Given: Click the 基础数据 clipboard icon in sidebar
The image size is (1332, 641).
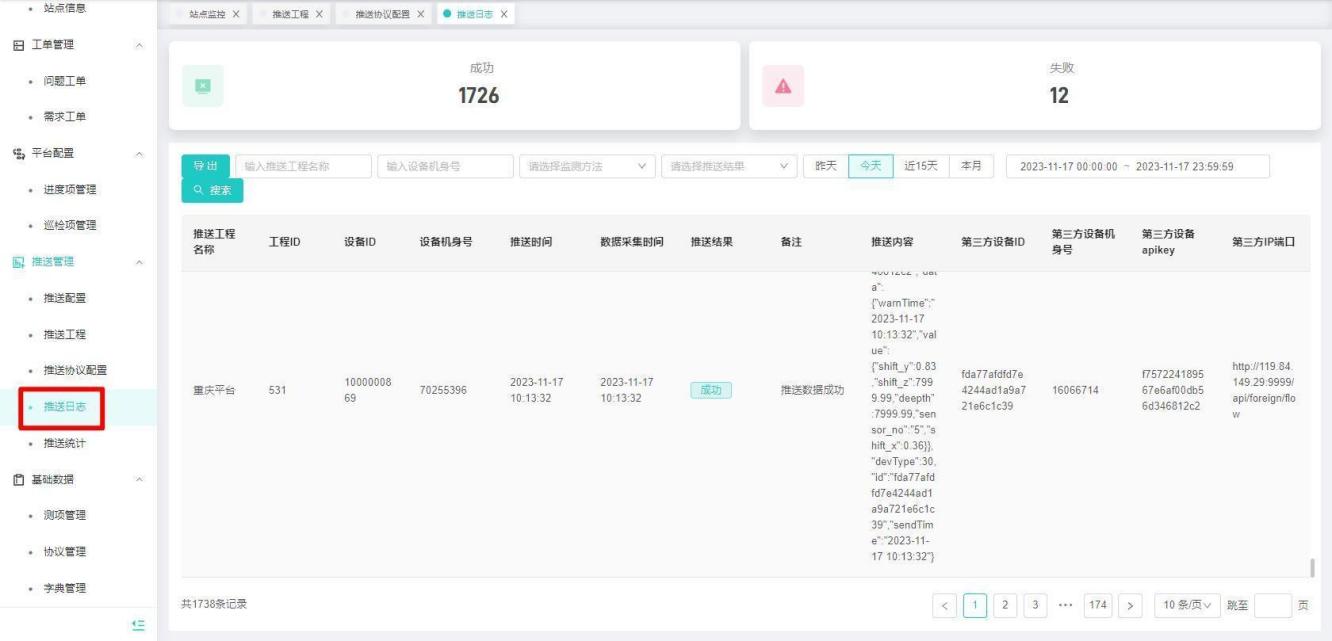Looking at the screenshot, I should (17, 479).
